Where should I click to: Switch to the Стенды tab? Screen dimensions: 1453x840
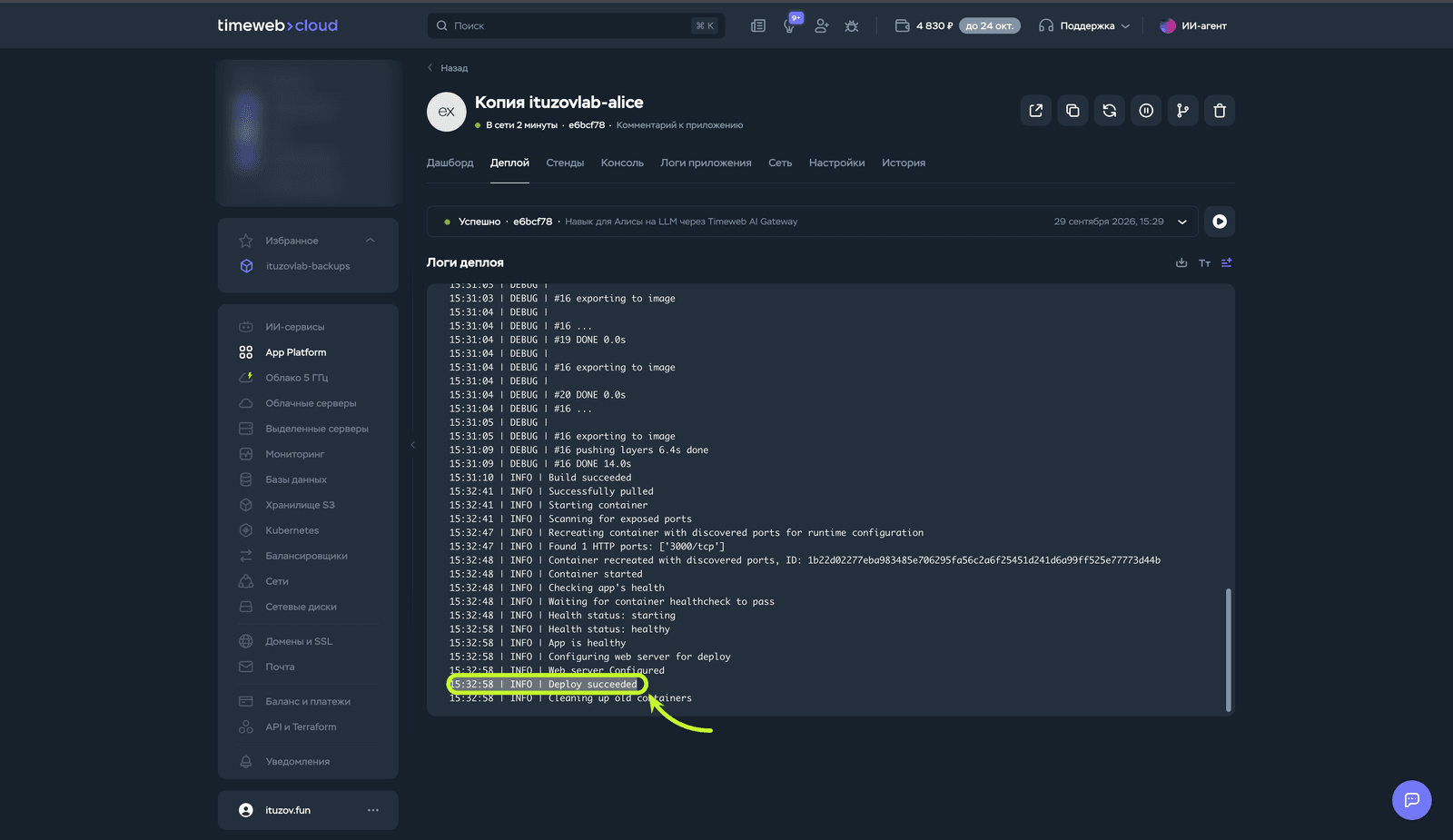coord(565,163)
